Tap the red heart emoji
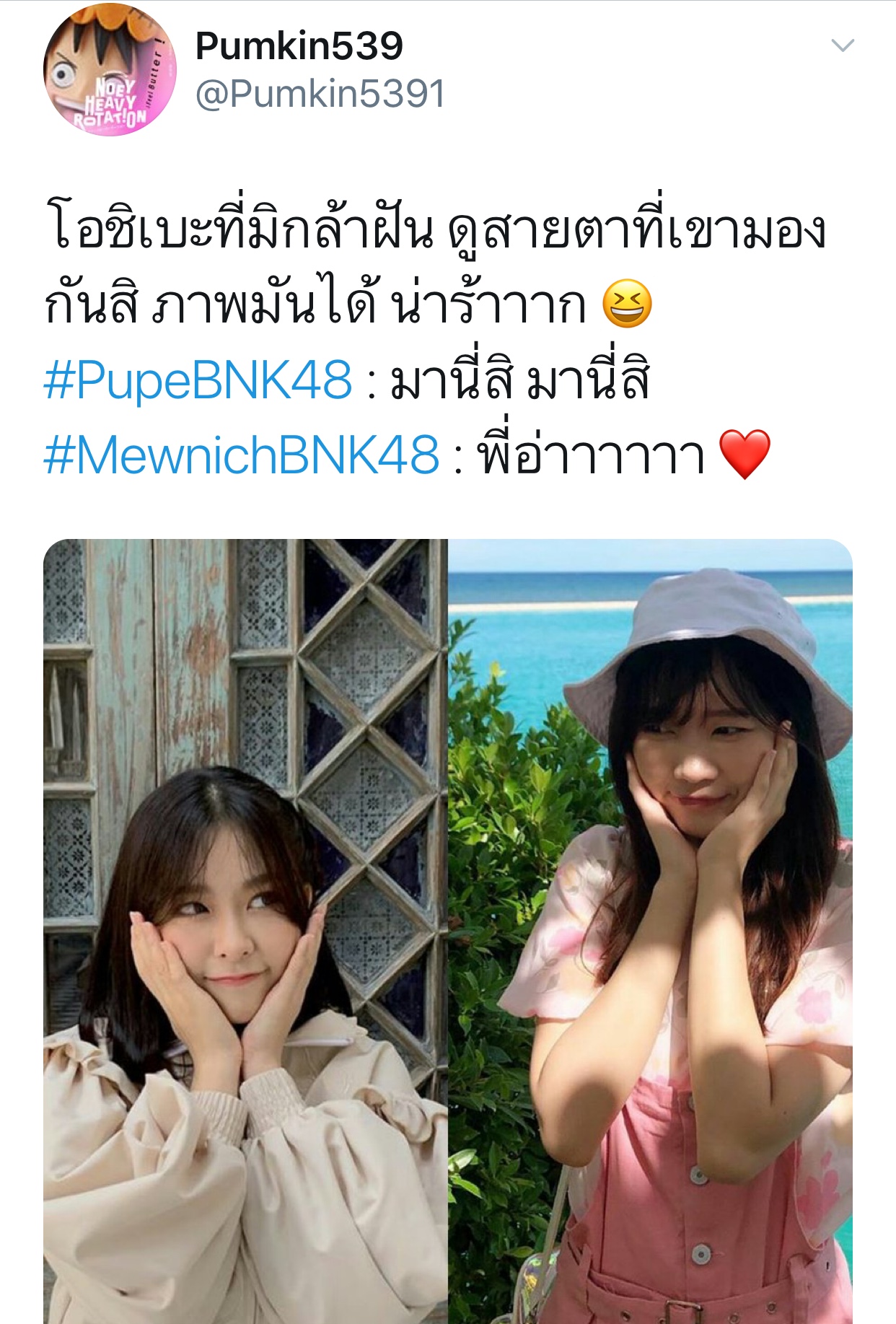Image resolution: width=896 pixels, height=1324 pixels. tap(745, 455)
